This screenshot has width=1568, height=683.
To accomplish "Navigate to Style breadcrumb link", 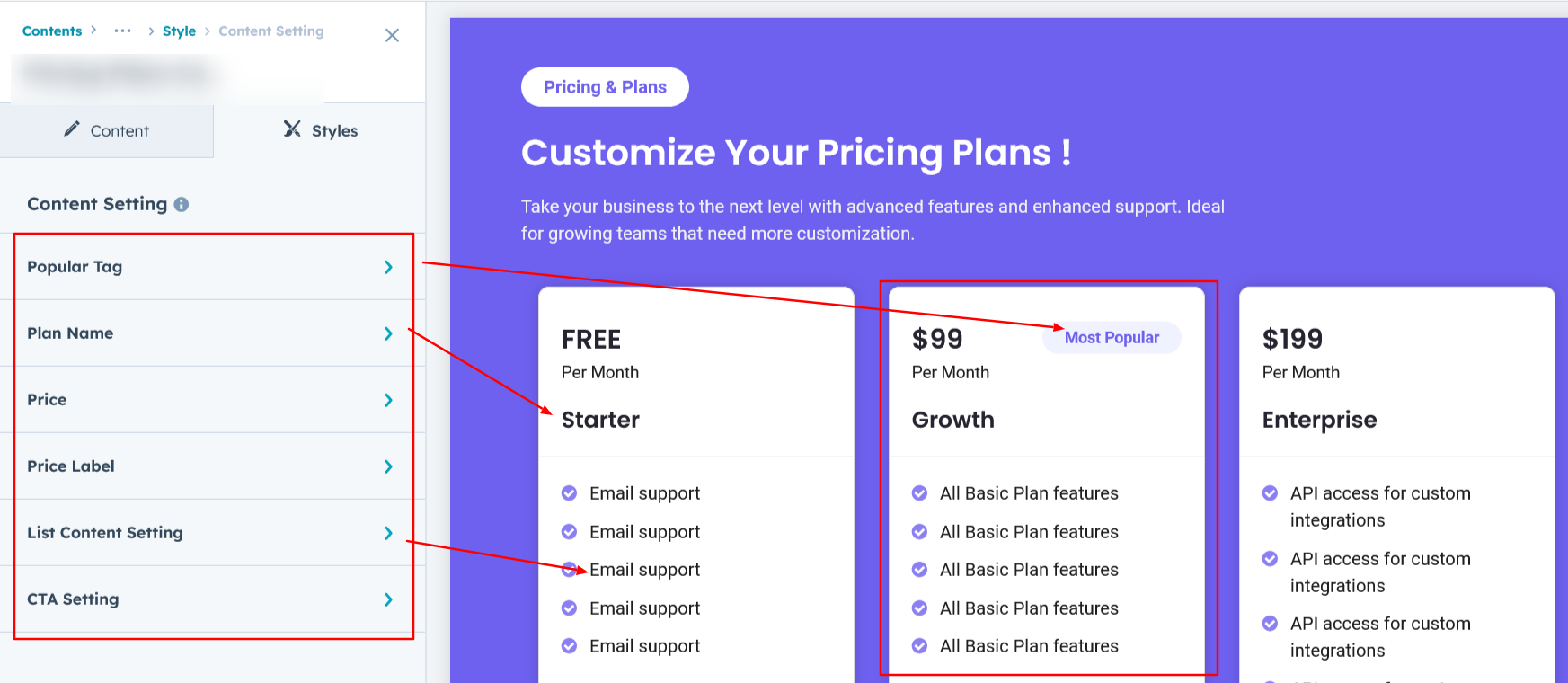I will point(179,31).
